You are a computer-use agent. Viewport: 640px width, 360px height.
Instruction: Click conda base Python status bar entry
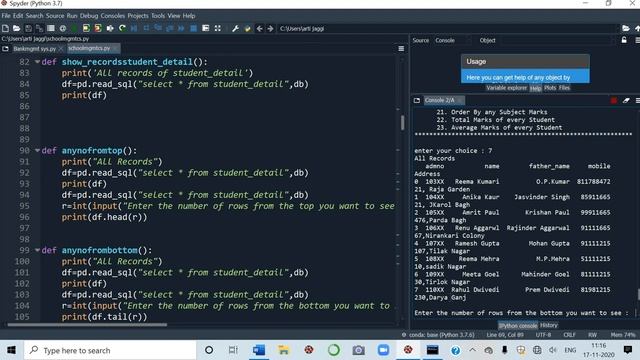click(x=438, y=335)
